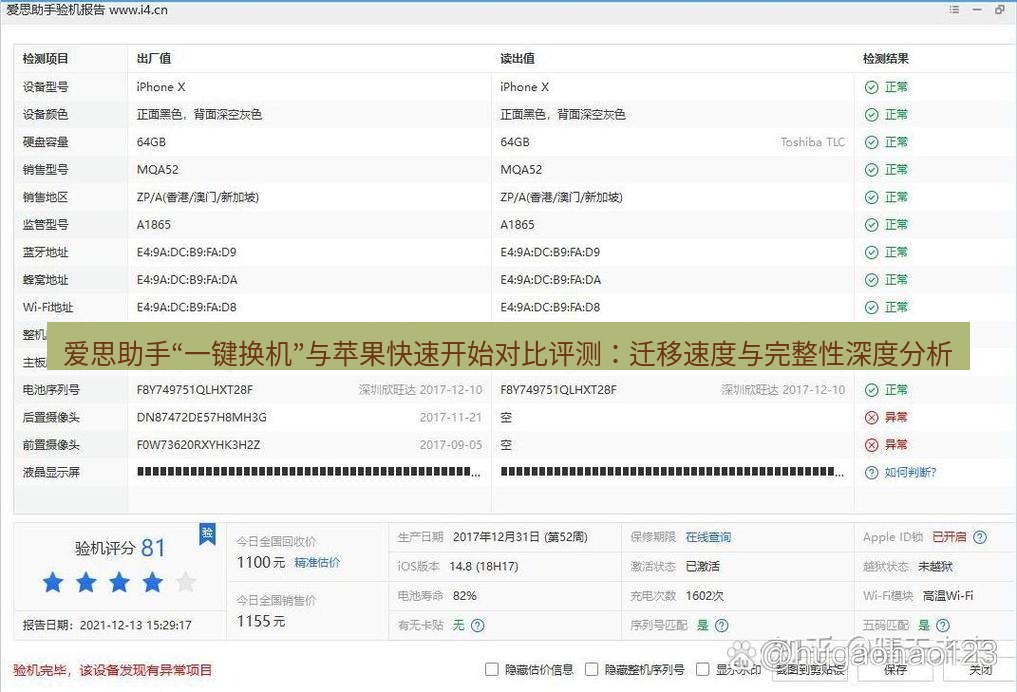Open the list menu icon in the title bar
Screen dimensions: 1017x692
point(954,10)
